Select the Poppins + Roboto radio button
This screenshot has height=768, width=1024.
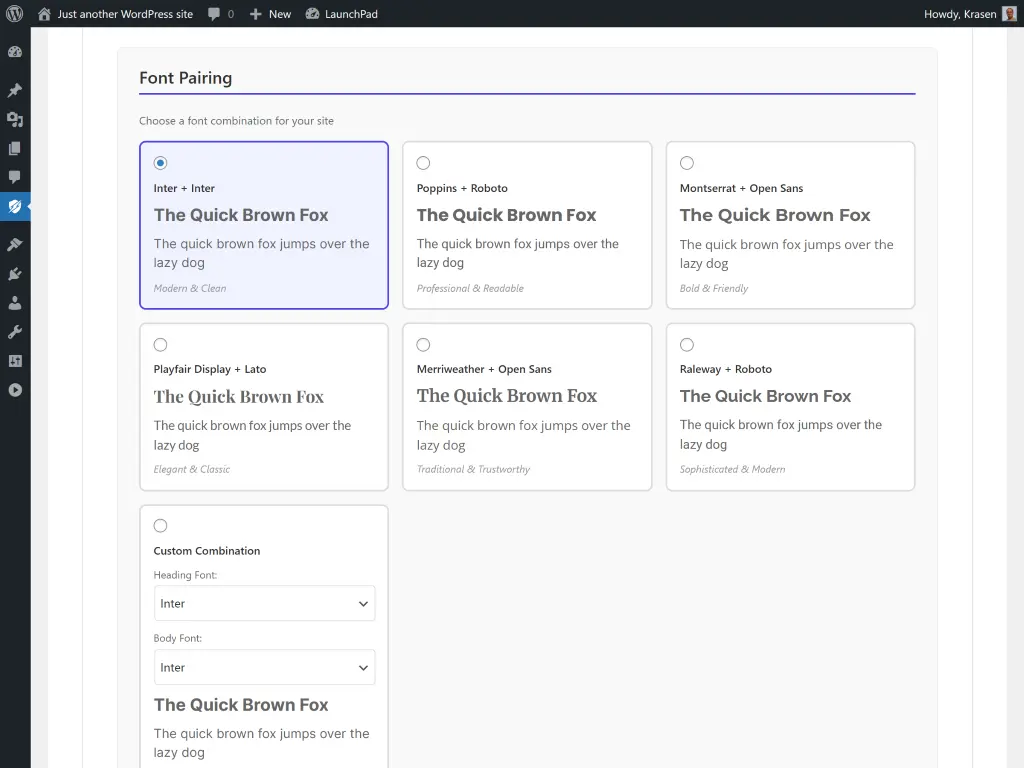pyautogui.click(x=423, y=162)
